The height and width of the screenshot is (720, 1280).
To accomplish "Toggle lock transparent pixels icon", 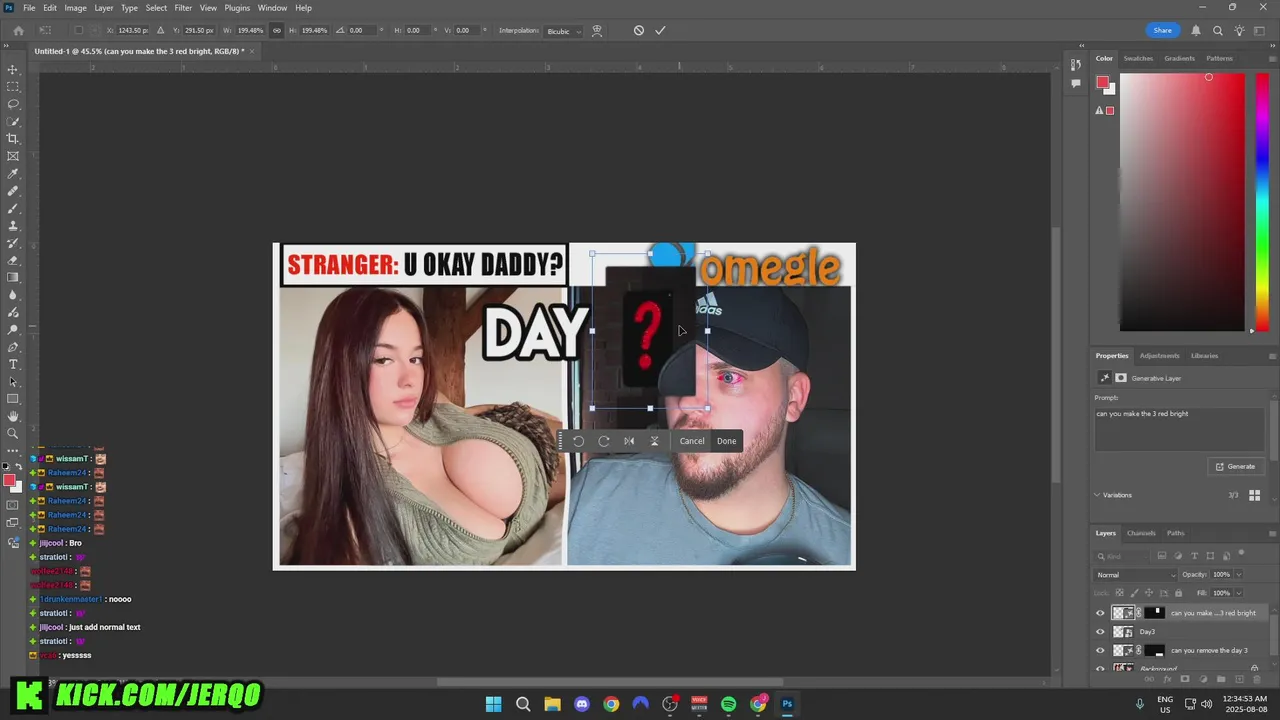I will pos(1118,593).
